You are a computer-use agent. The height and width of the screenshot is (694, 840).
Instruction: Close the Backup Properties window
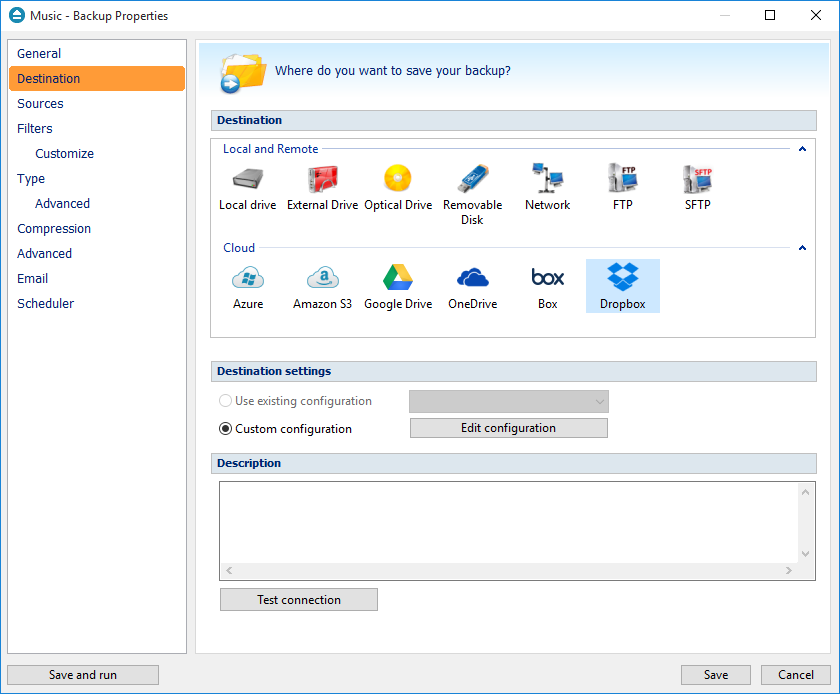click(816, 15)
